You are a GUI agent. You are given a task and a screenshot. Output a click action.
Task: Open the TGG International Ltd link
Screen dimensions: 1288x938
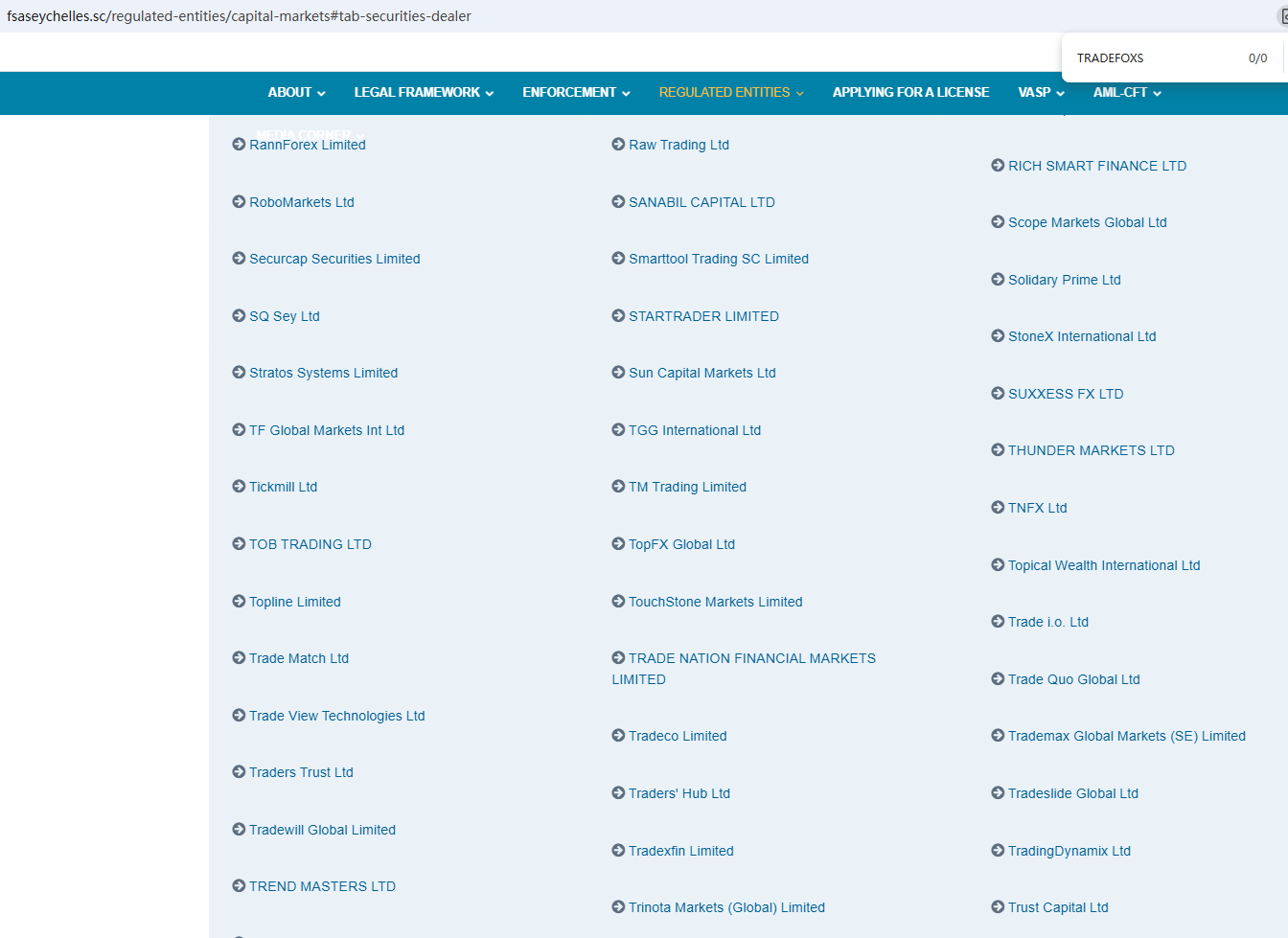pos(695,430)
